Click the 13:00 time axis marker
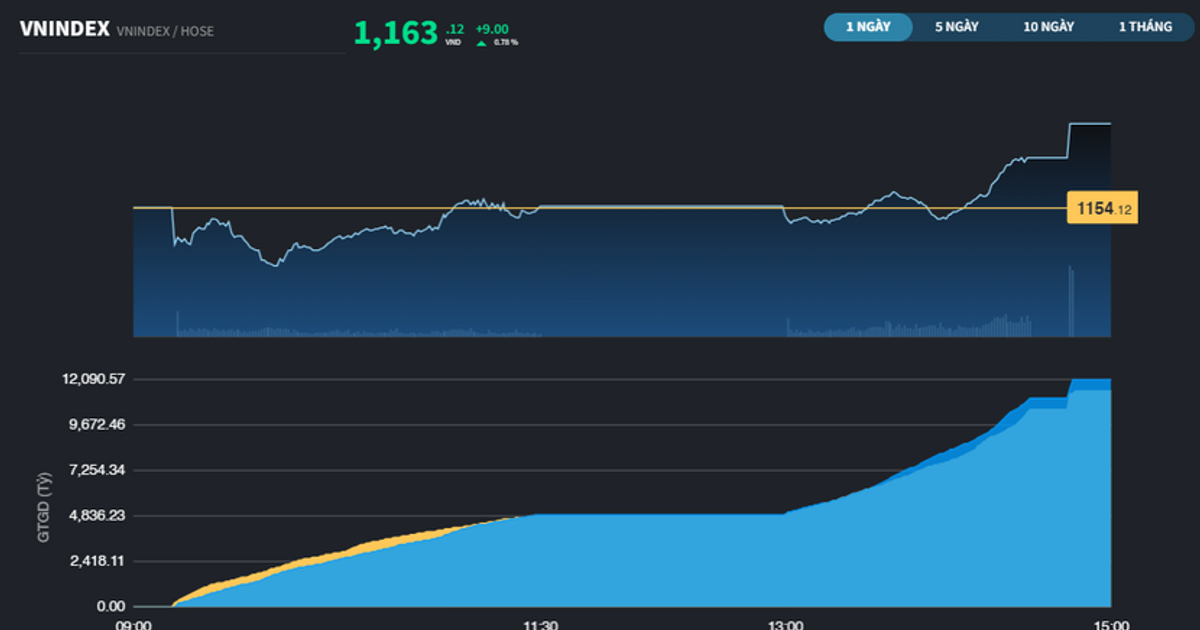 (x=785, y=624)
